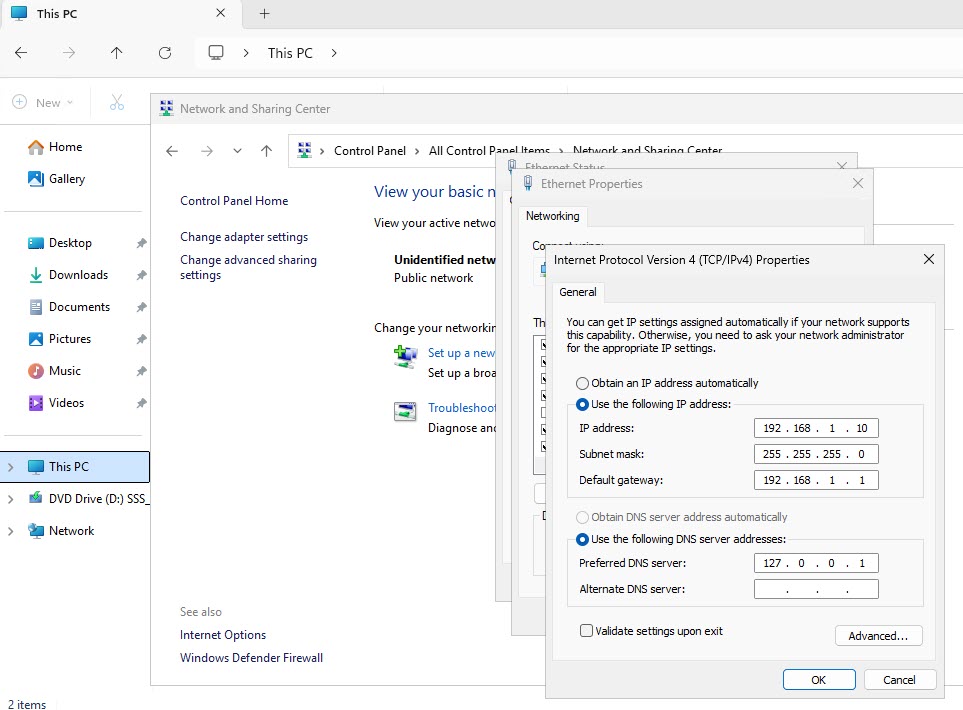Refresh the File Explorer view
The height and width of the screenshot is (710, 963).
pyautogui.click(x=165, y=53)
